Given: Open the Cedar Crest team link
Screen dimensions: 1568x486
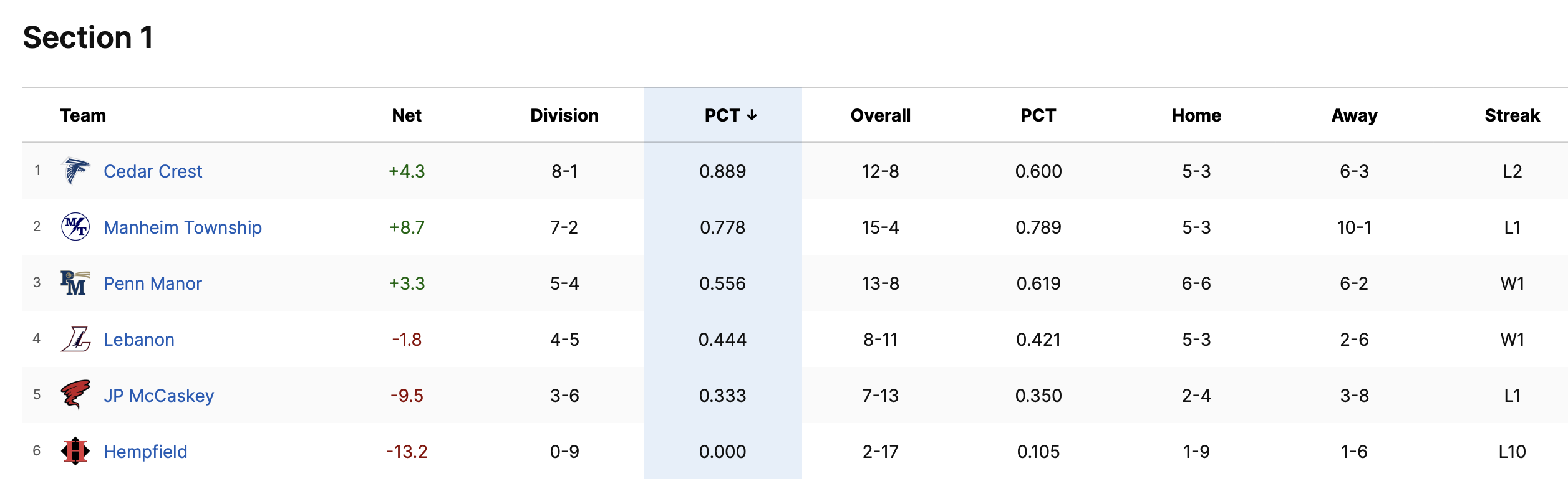Looking at the screenshot, I should pyautogui.click(x=153, y=171).
